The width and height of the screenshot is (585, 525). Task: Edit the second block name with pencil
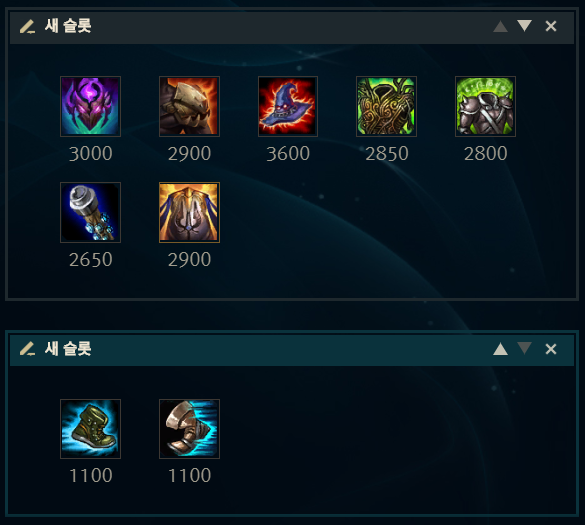coord(27,349)
